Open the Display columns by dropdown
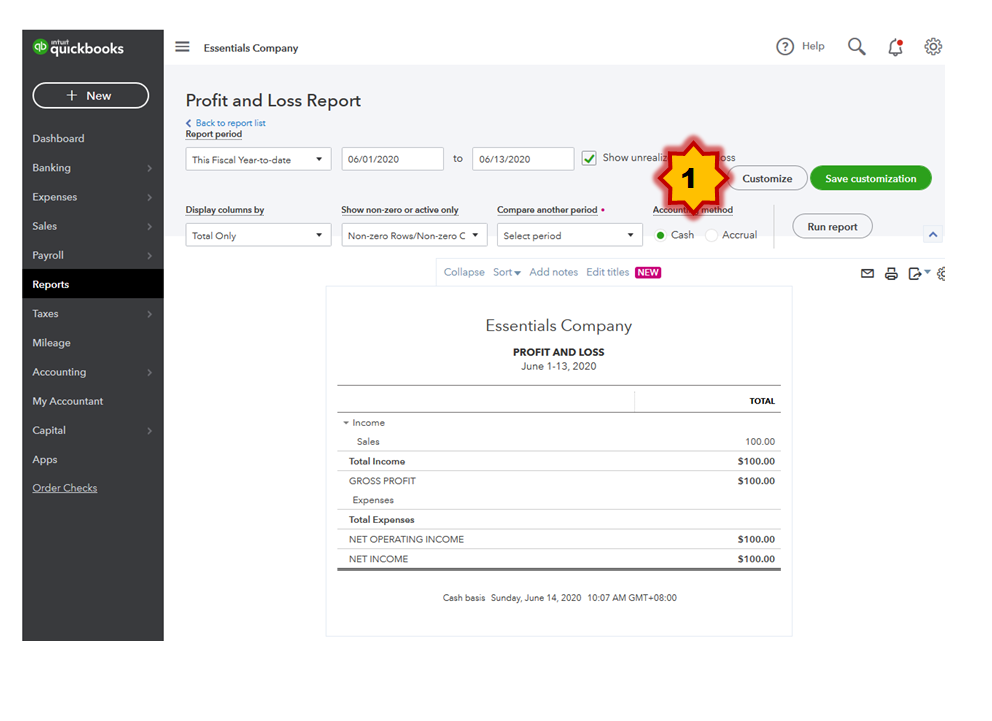The image size is (992, 721). (x=258, y=235)
